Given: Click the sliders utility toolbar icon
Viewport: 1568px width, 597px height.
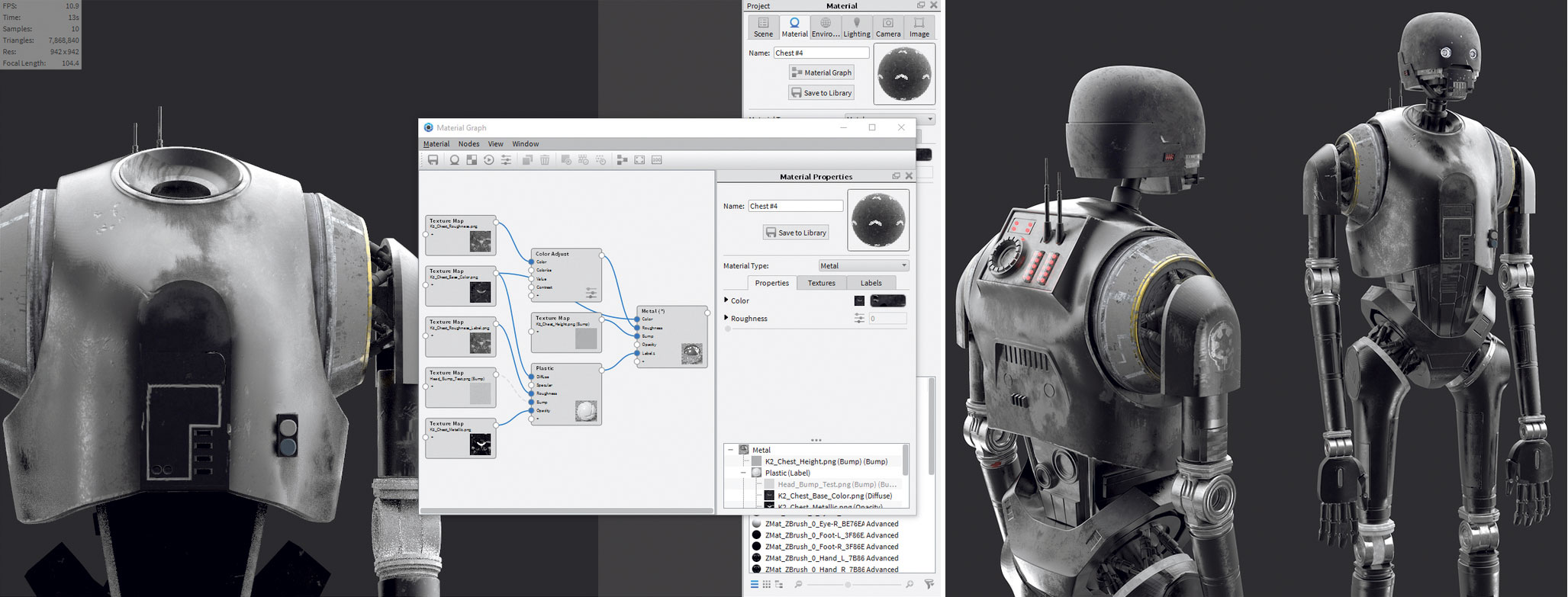Looking at the screenshot, I should coord(506,160).
